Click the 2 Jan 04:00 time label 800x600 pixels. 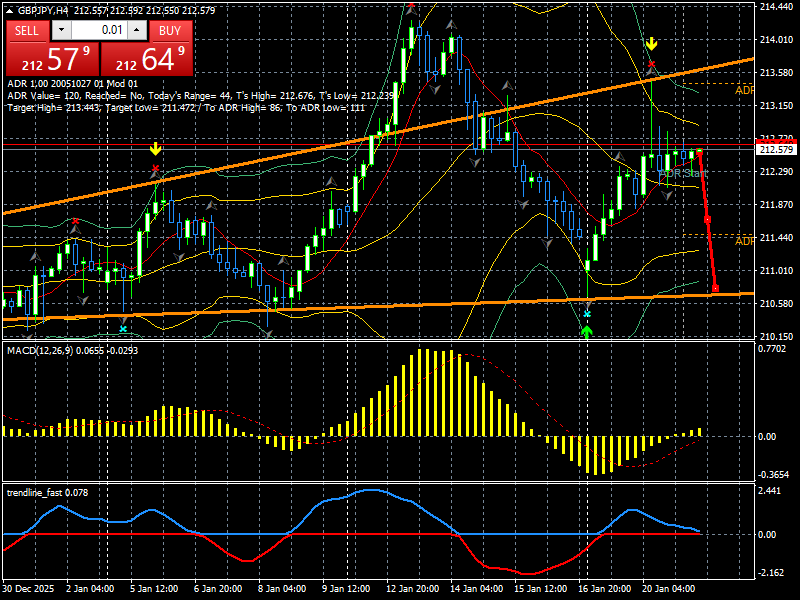[x=91, y=589]
